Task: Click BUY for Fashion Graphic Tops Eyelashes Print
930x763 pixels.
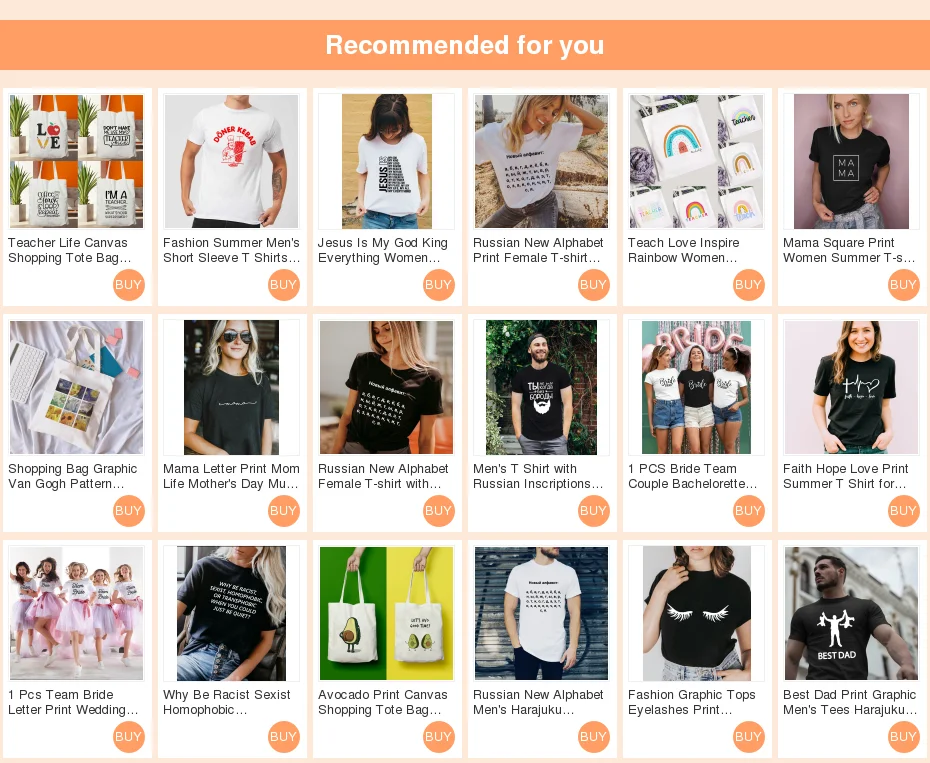Action: (x=749, y=737)
